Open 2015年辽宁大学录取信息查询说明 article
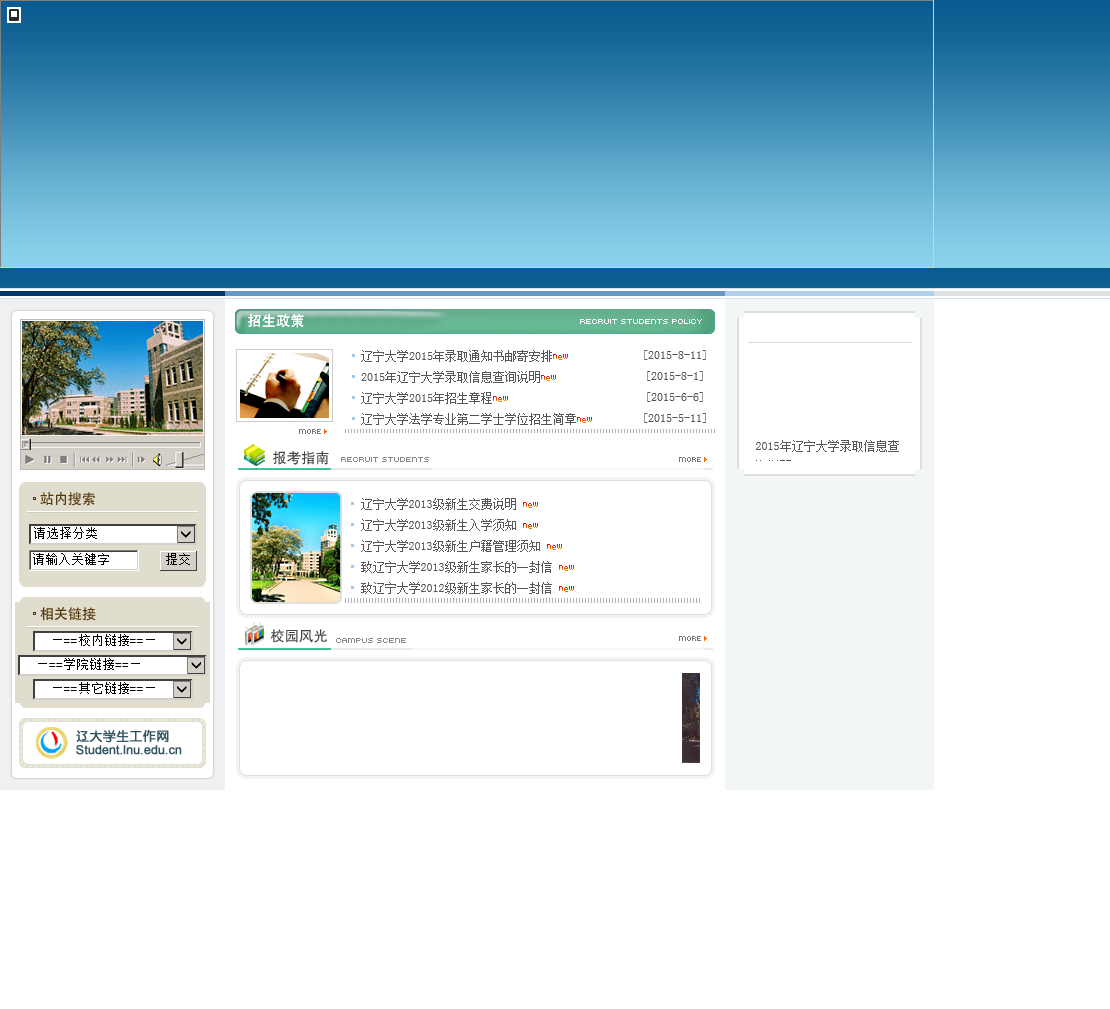This screenshot has width=1110, height=1009. [450, 377]
